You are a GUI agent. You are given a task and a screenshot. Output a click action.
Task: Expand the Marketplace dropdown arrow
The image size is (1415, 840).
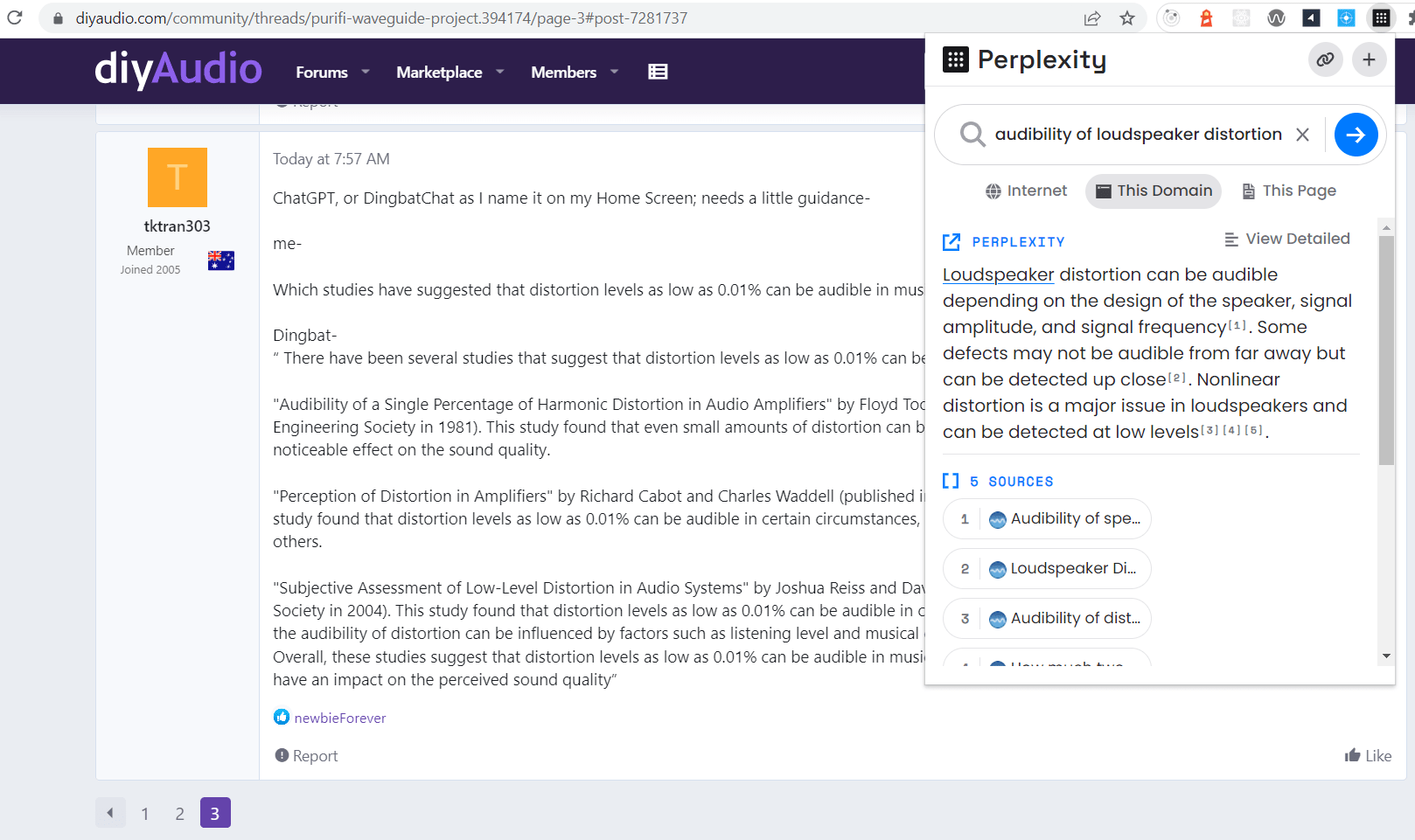[x=500, y=72]
